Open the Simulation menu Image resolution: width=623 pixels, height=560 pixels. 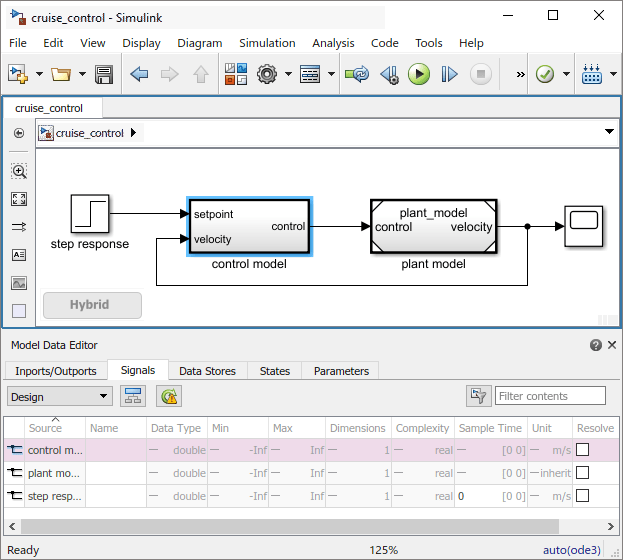coord(267,43)
